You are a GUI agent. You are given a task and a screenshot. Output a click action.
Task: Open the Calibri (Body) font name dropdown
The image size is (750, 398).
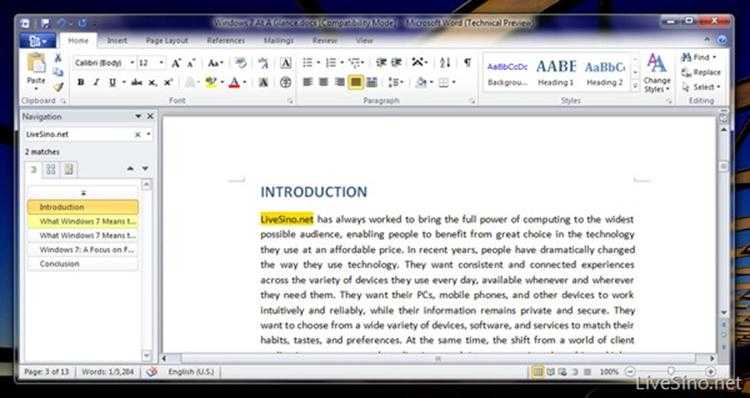pos(132,63)
